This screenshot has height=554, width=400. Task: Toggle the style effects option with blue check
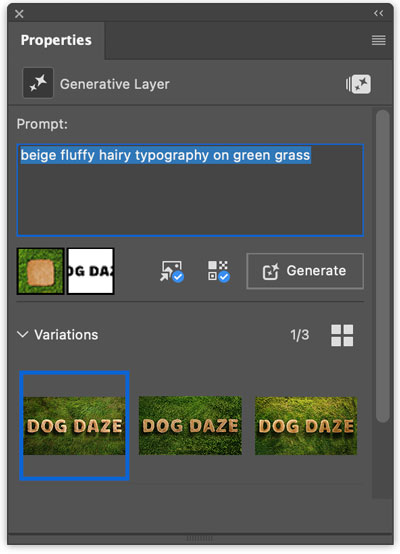click(x=218, y=271)
